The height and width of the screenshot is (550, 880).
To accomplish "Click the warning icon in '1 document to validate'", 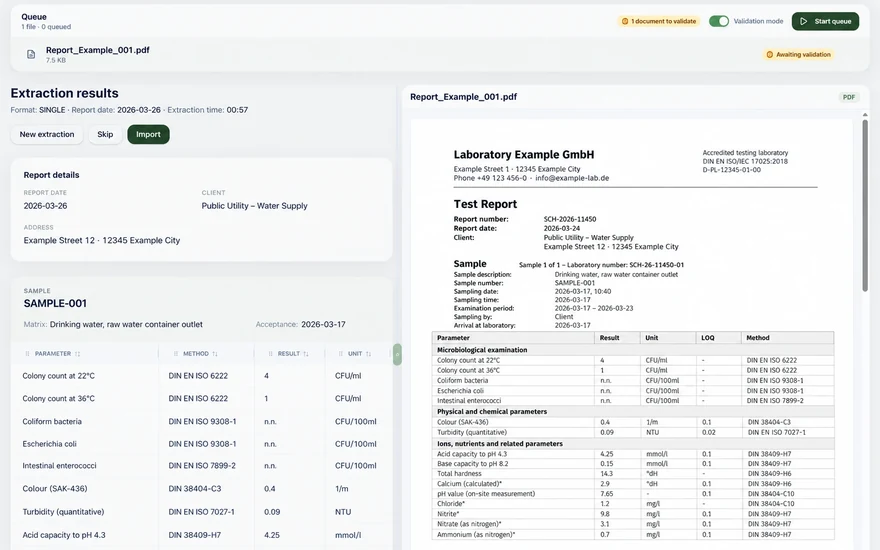I will point(625,21).
